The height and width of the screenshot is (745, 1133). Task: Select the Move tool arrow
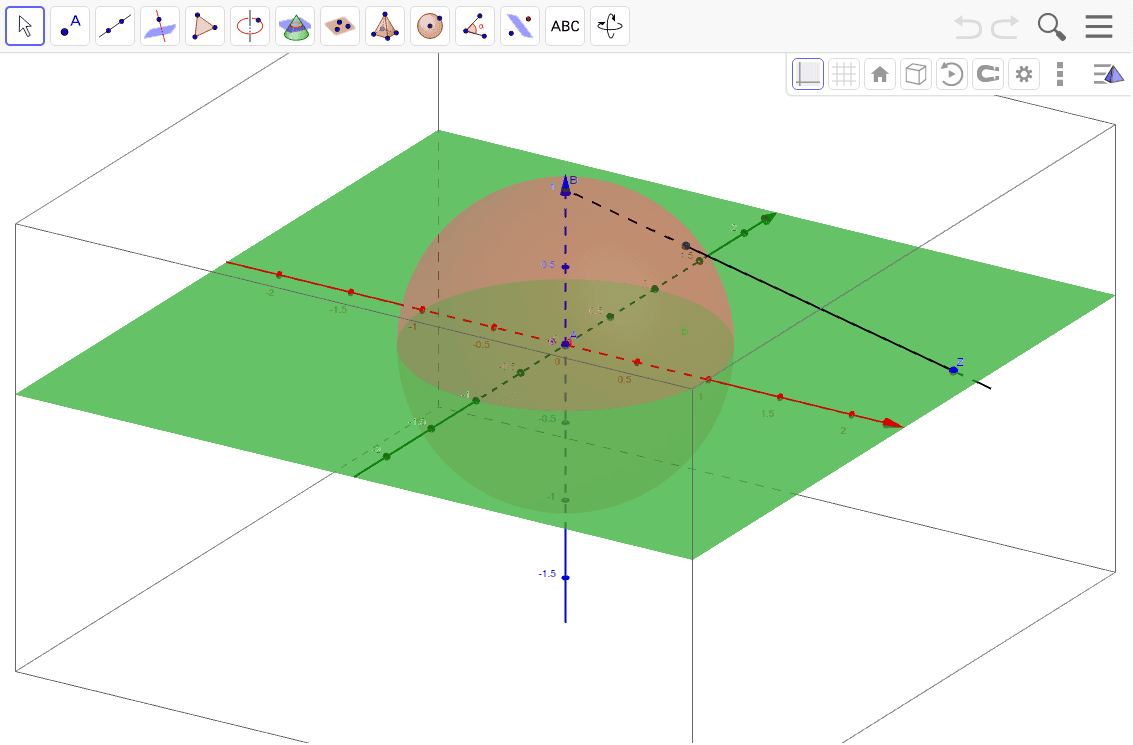click(x=25, y=26)
